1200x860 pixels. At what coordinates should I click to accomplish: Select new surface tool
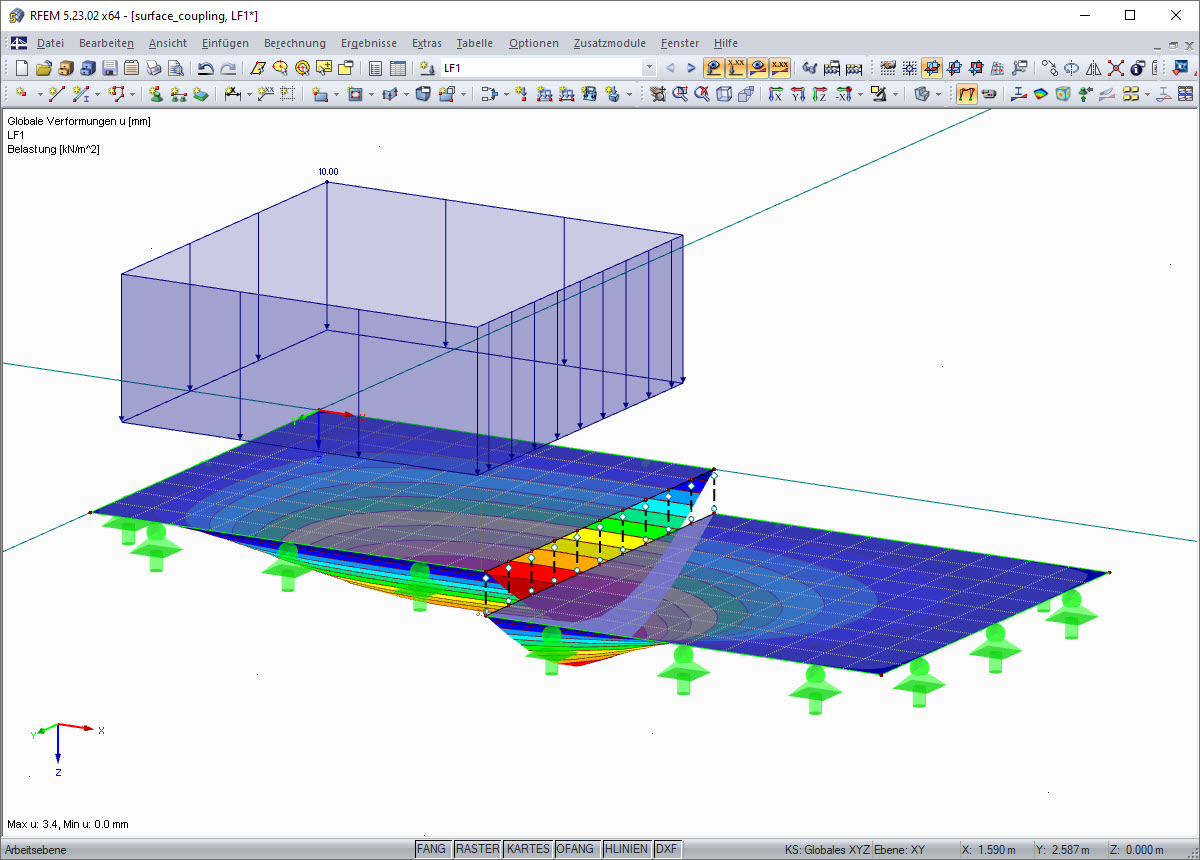pos(319,94)
